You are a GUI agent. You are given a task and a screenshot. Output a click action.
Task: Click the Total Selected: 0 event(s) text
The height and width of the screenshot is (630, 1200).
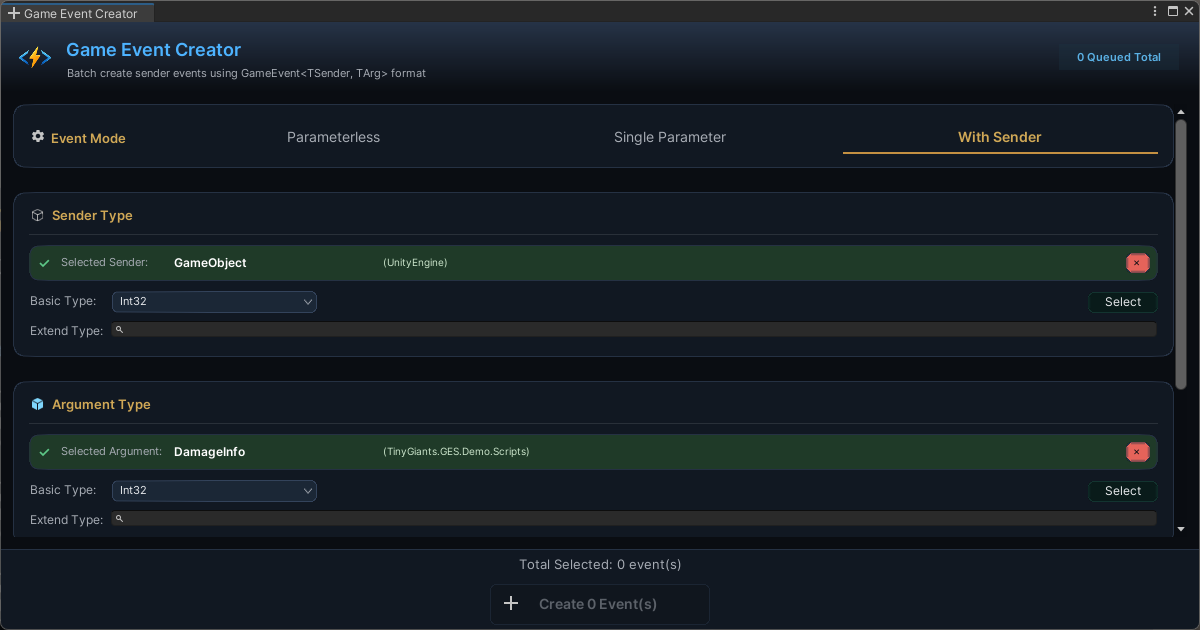[600, 564]
